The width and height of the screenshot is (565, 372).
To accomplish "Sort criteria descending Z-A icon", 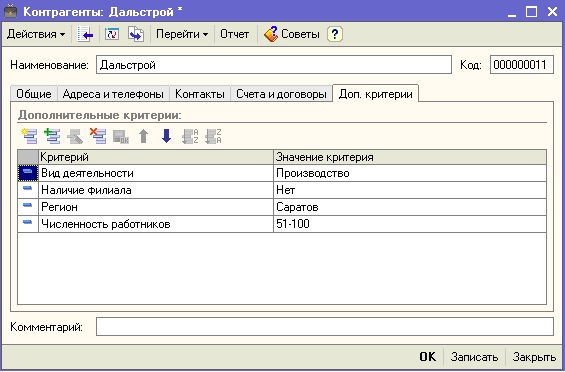I will 213,136.
